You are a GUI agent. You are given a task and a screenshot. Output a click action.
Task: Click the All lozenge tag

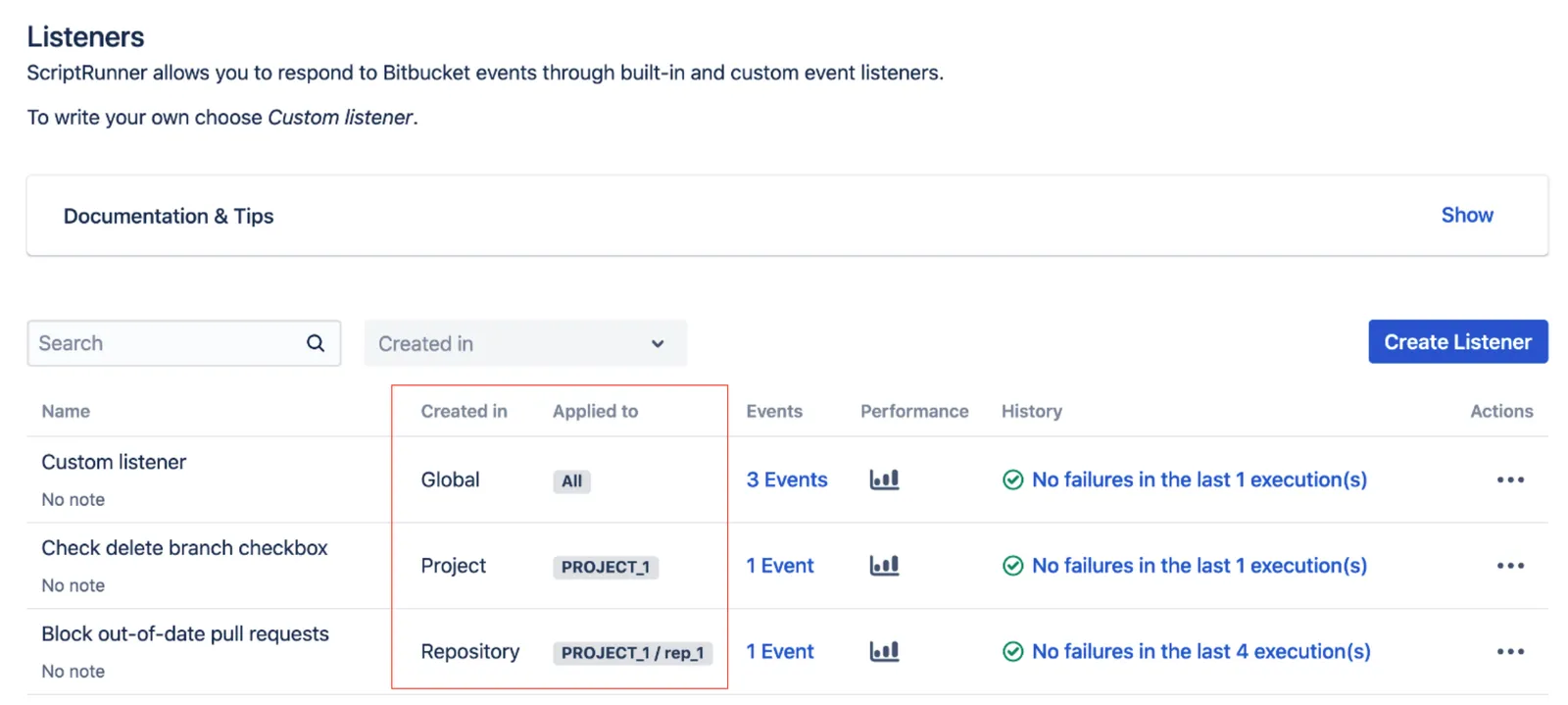pyautogui.click(x=571, y=481)
